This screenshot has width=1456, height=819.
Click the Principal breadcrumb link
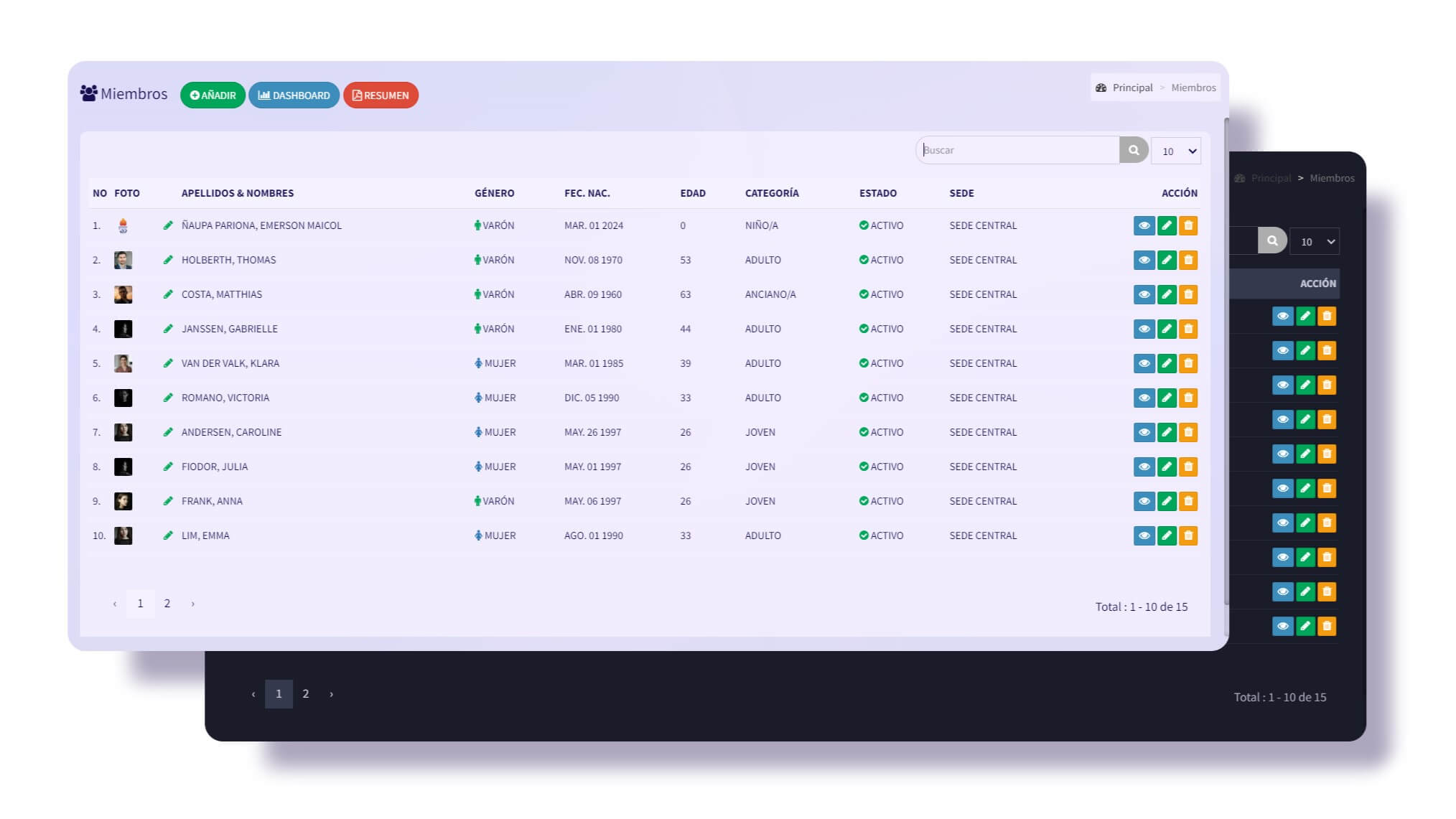tap(1132, 88)
